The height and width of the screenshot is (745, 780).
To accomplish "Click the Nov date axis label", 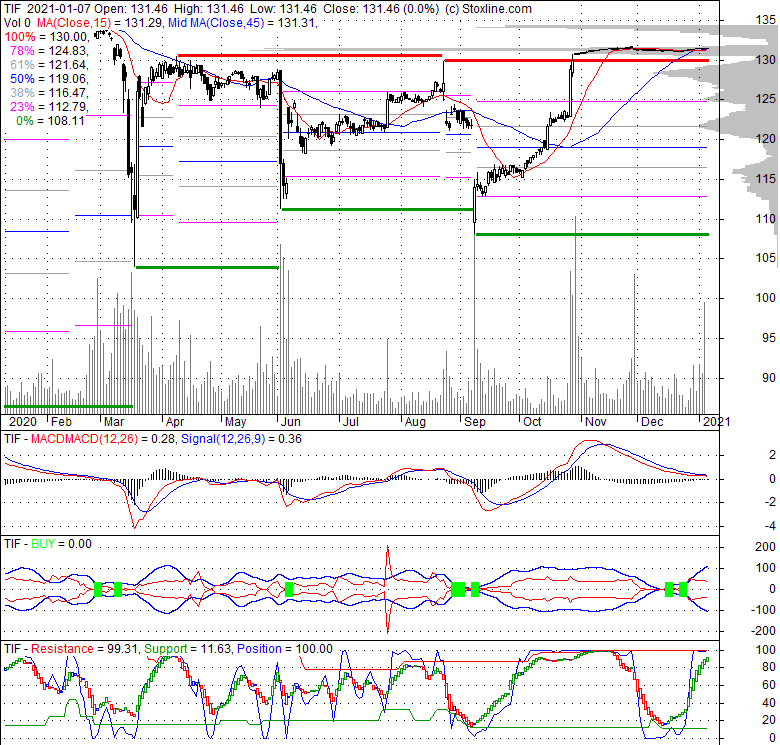I will (x=595, y=422).
